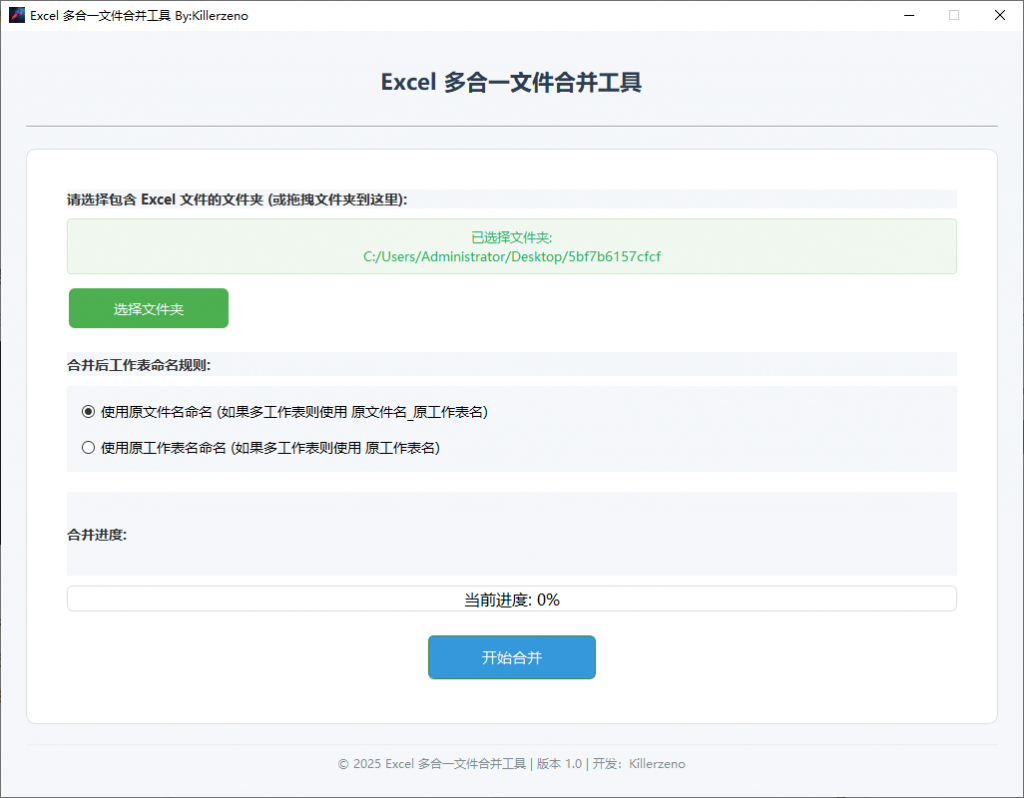This screenshot has width=1024, height=798.
Task: Click the main heading Excel 多合一文件合并工具
Action: pos(511,82)
